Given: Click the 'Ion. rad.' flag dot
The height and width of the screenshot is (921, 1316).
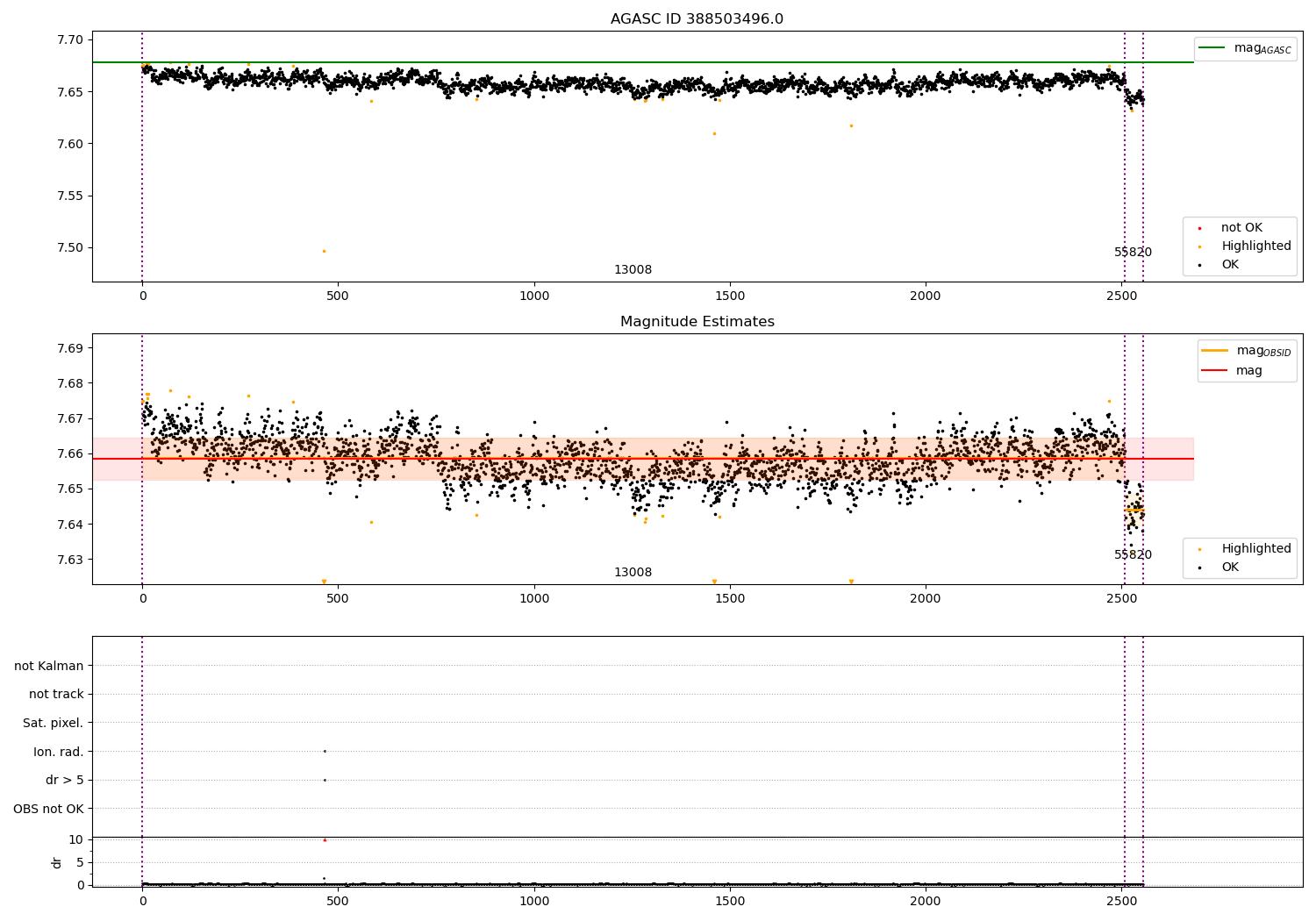Looking at the screenshot, I should point(325,751).
